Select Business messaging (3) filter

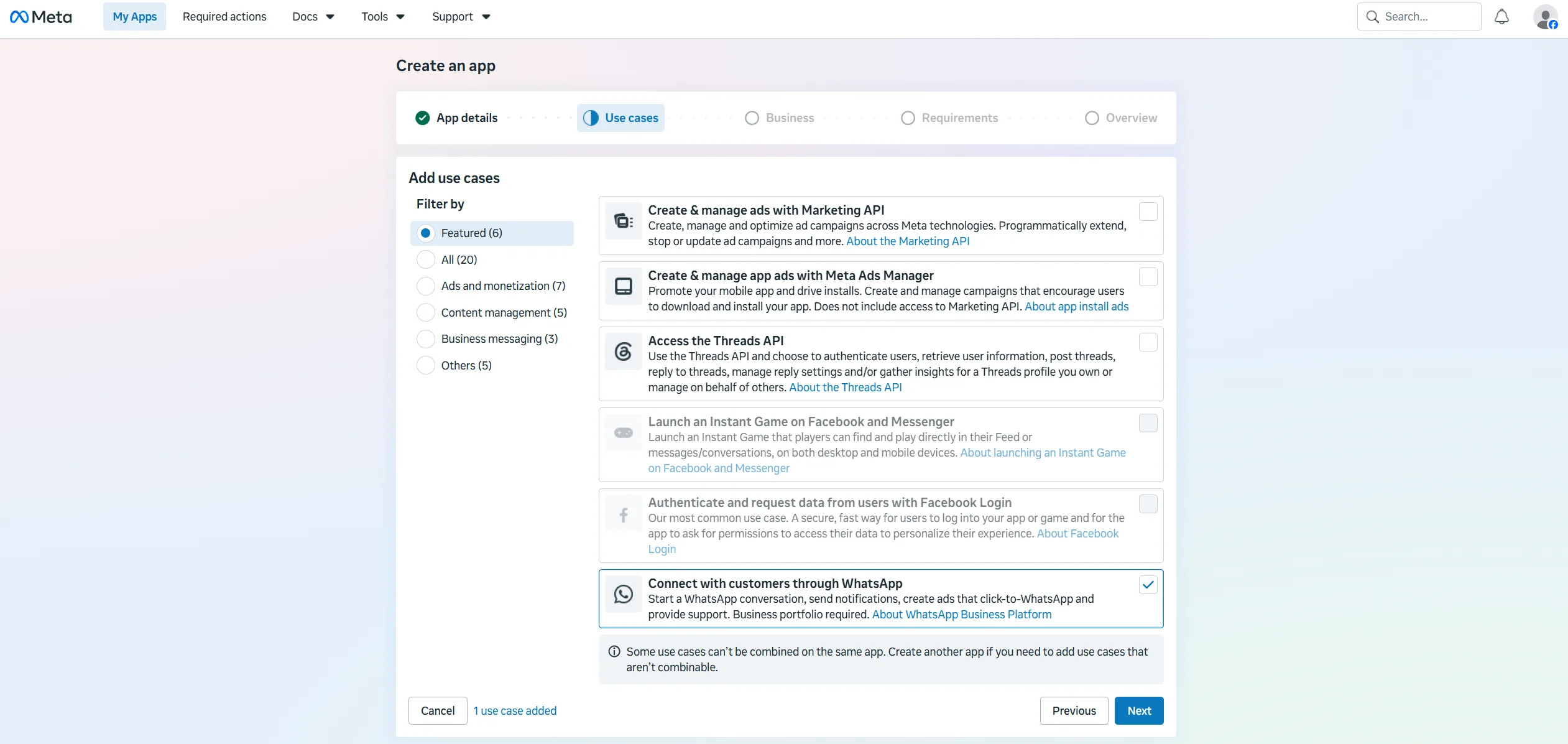point(426,338)
